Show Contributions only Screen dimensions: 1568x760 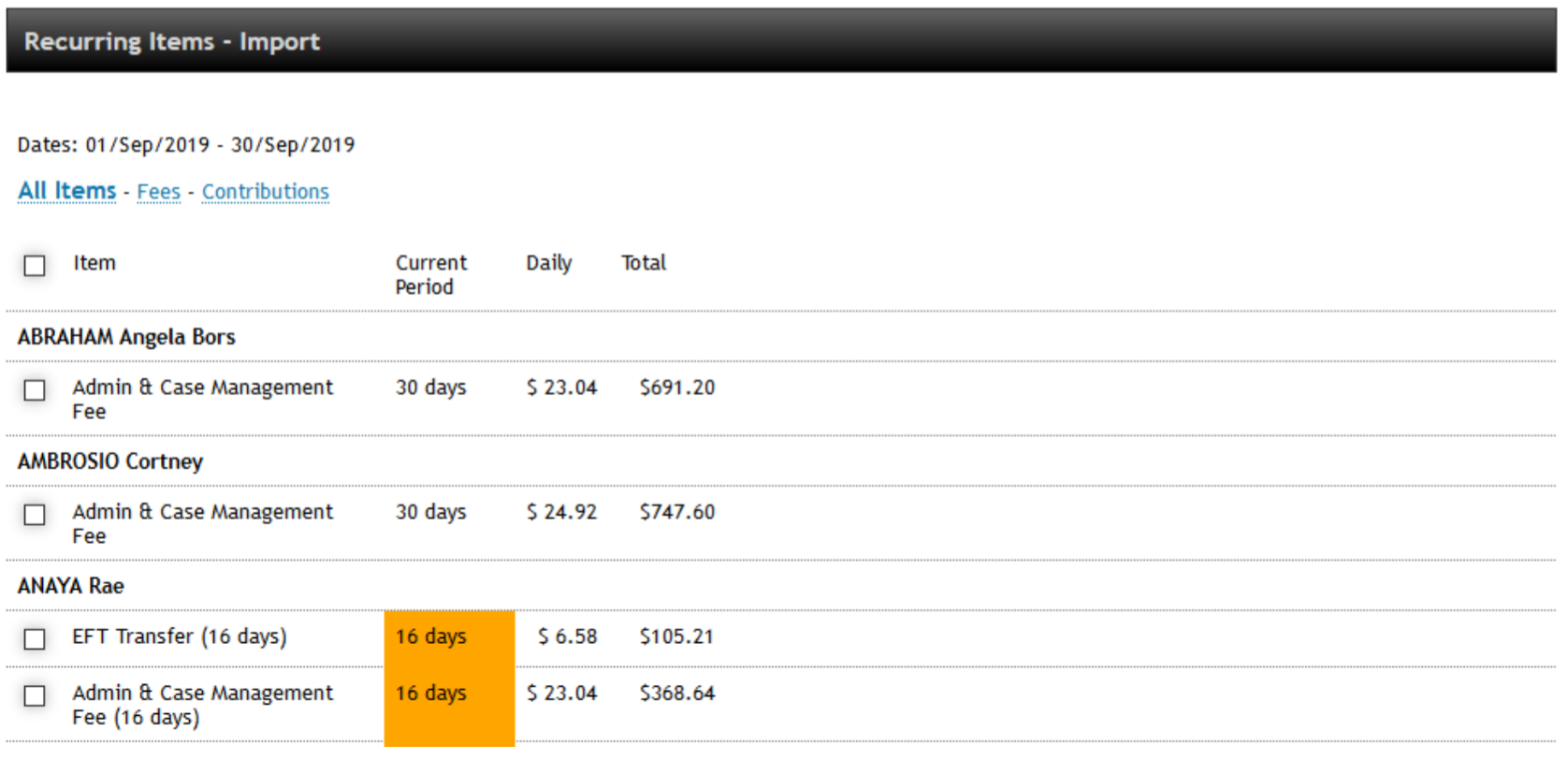tap(265, 191)
